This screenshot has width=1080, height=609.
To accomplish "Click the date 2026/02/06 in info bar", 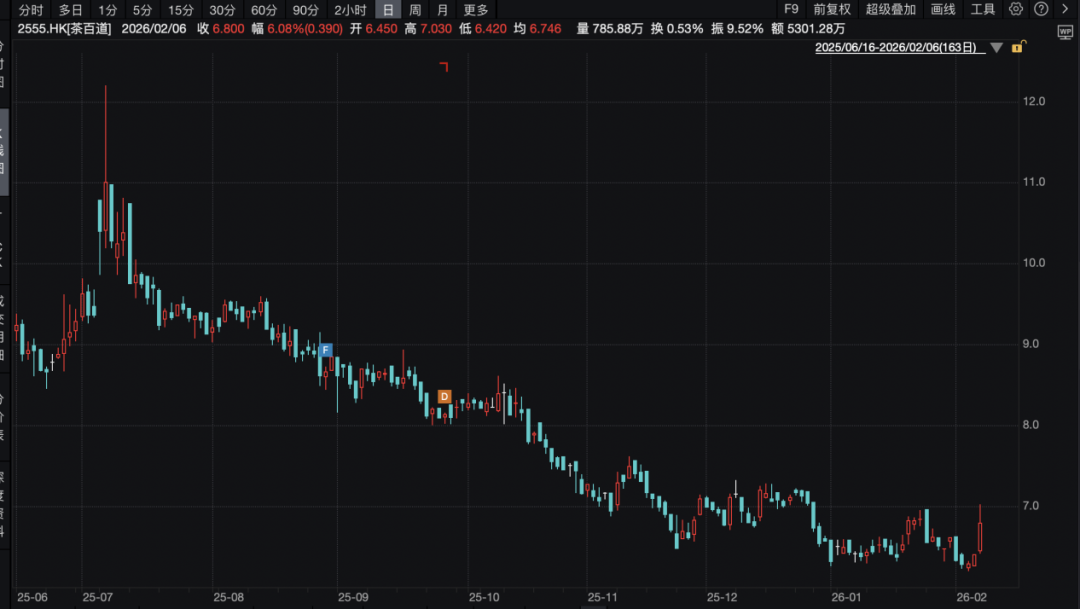I will pyautogui.click(x=154, y=29).
